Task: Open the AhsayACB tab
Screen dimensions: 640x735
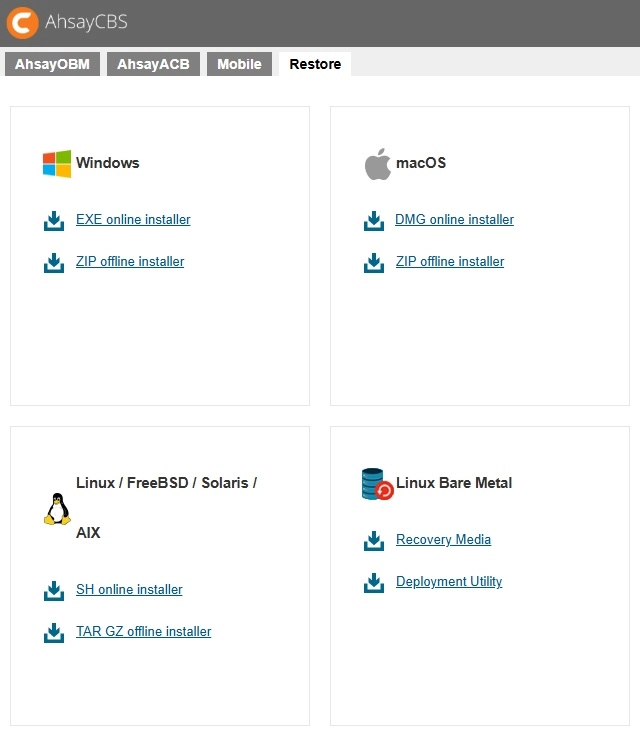Action: 153,64
